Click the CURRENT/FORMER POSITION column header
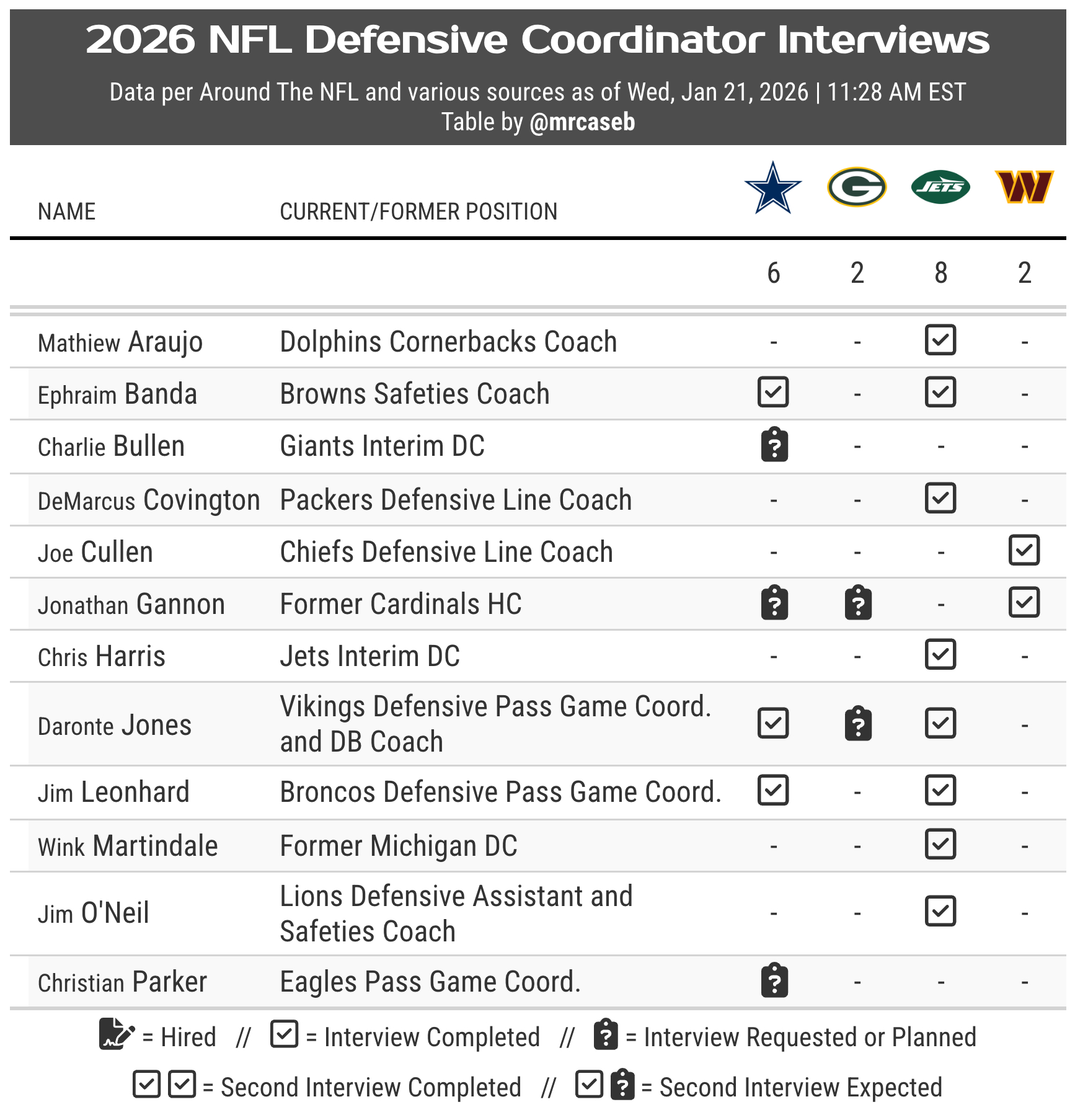1075x1120 pixels. (x=418, y=212)
